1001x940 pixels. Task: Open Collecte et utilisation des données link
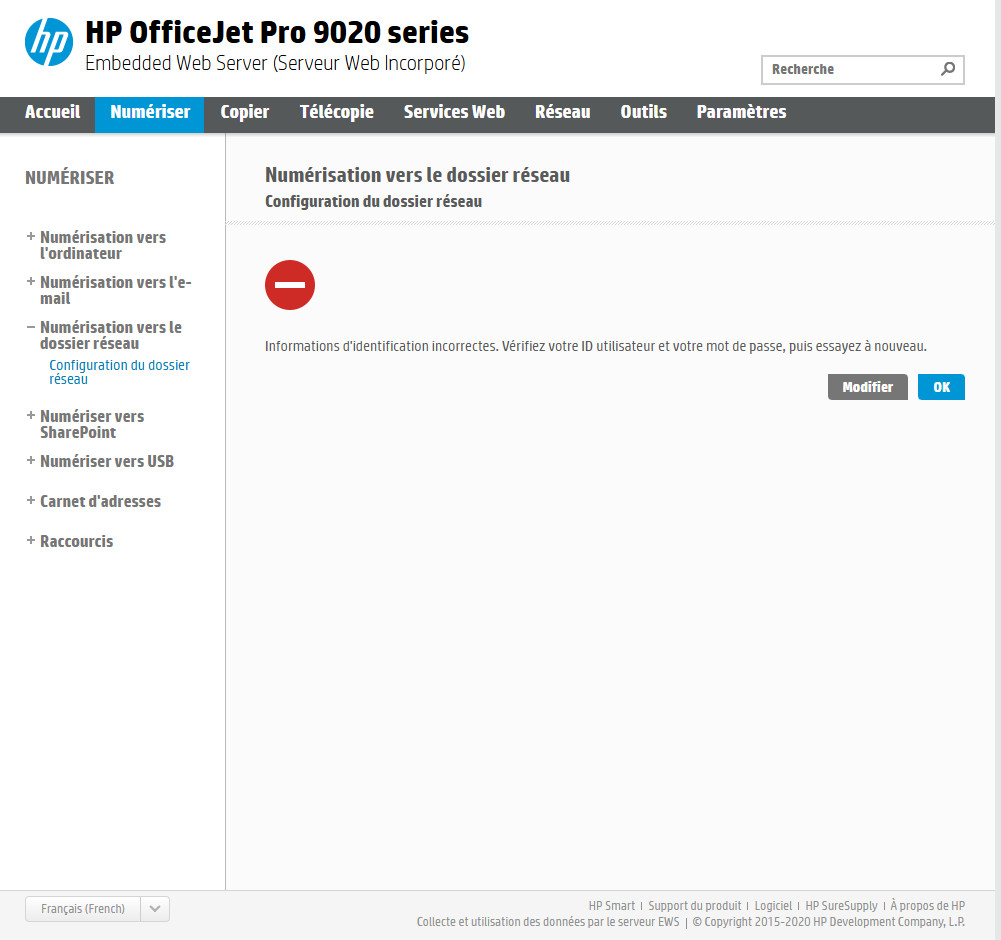pos(548,922)
